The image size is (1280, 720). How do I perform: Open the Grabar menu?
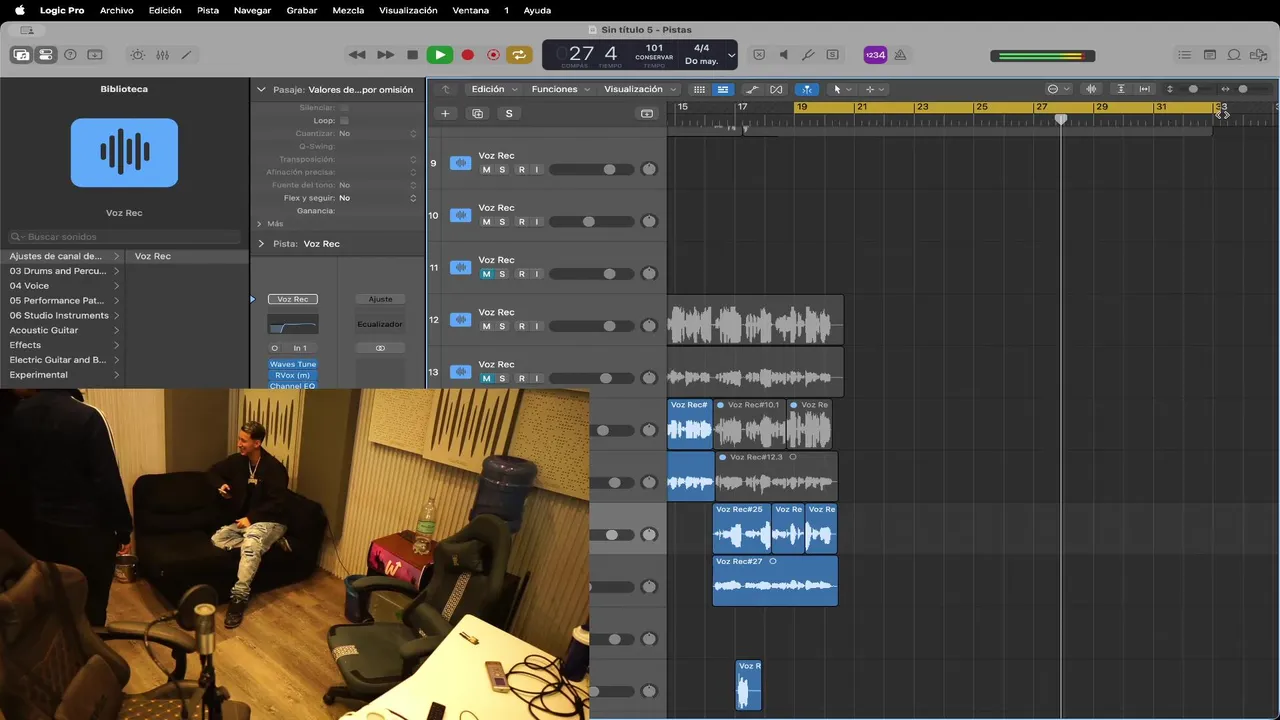tap(302, 10)
